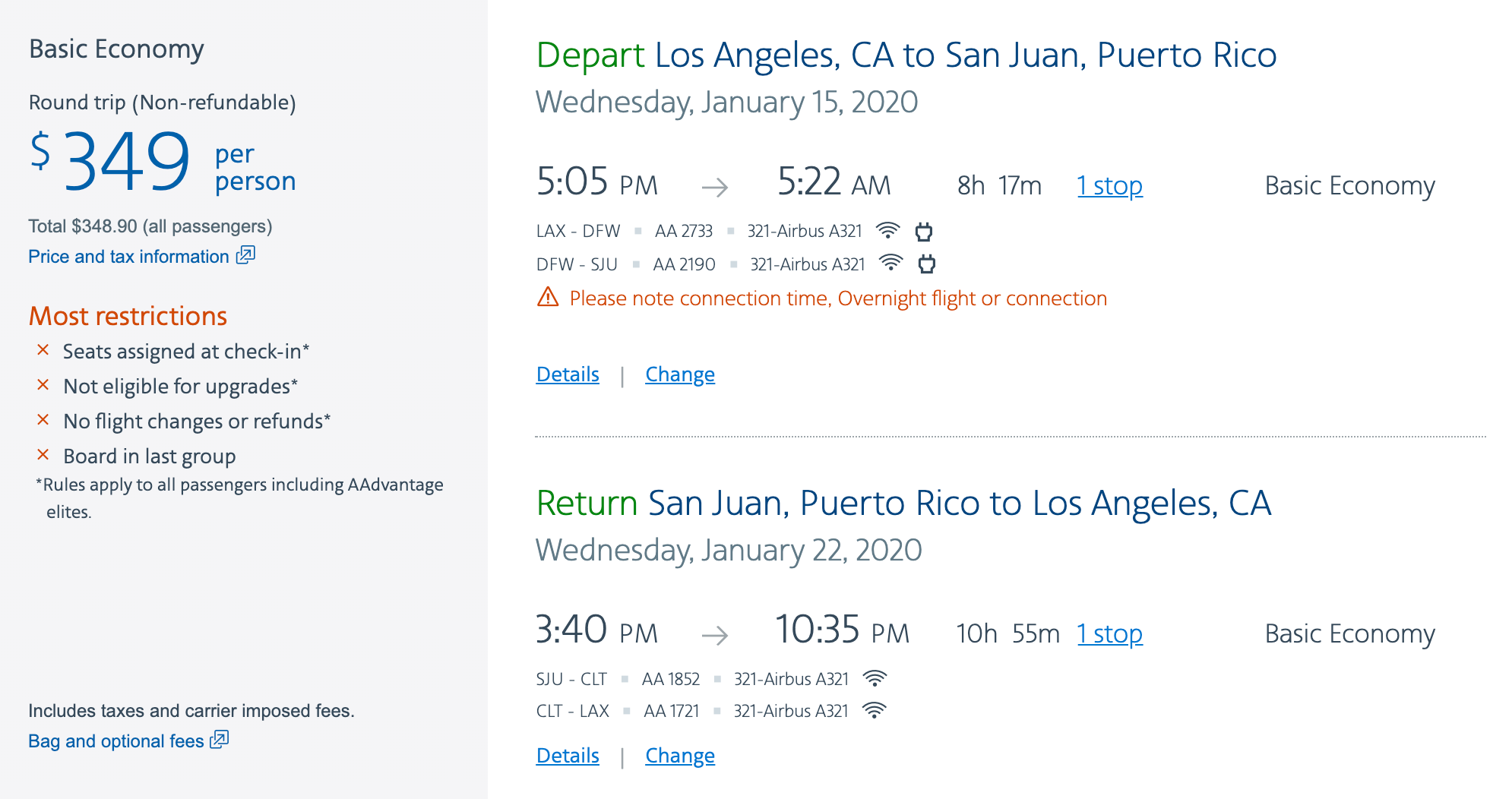
Task: Change the departing Los Angeles flight
Action: tap(680, 374)
